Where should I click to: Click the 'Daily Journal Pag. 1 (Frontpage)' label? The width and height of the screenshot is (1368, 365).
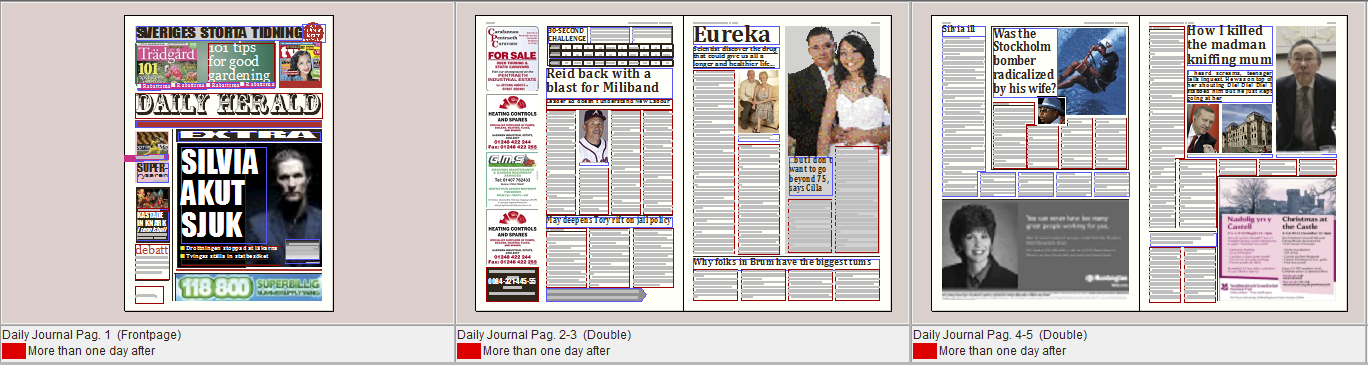[x=91, y=334]
